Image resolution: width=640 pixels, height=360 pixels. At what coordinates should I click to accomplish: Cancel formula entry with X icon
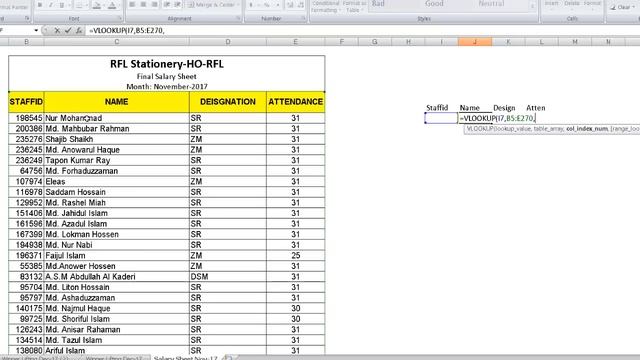click(x=57, y=31)
